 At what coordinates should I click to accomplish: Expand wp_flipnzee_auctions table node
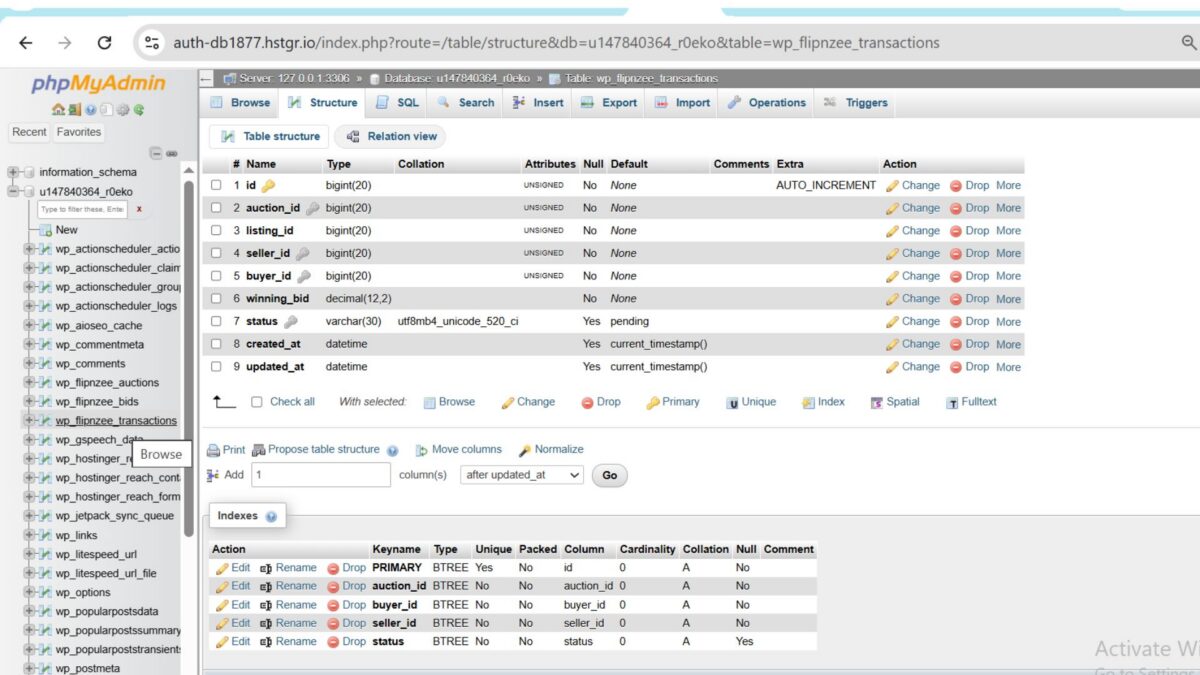30,383
